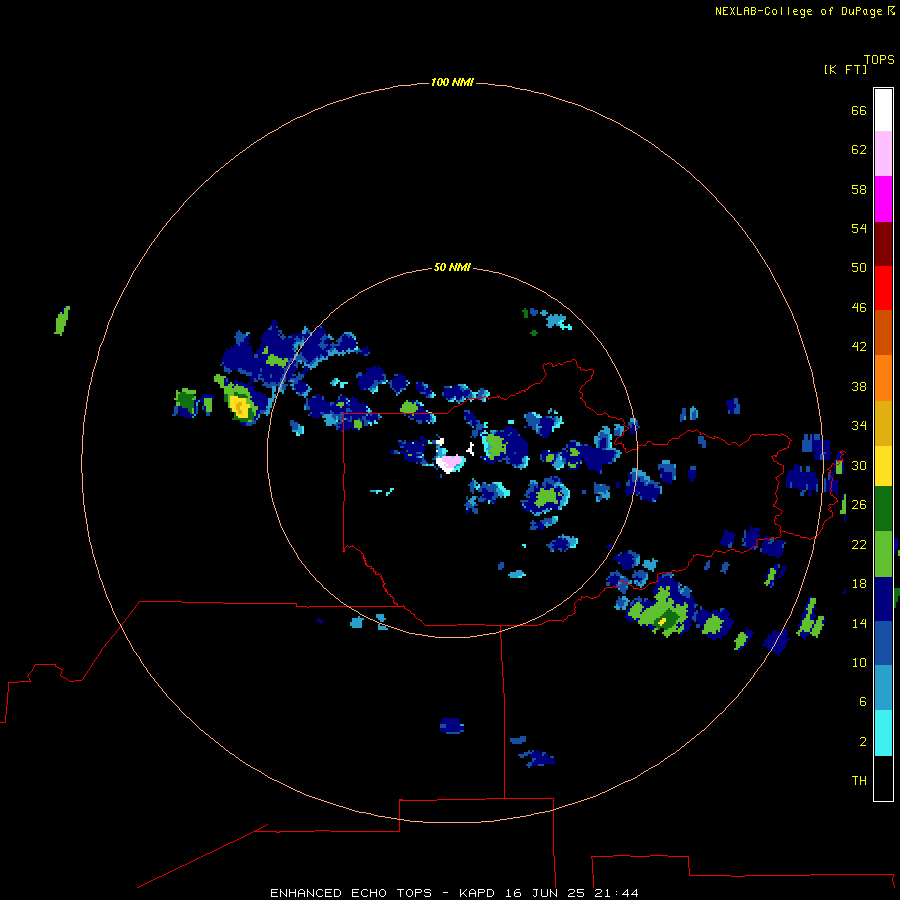Click the 10 value on the legend
The image size is (900, 900).
pyautogui.click(x=859, y=663)
